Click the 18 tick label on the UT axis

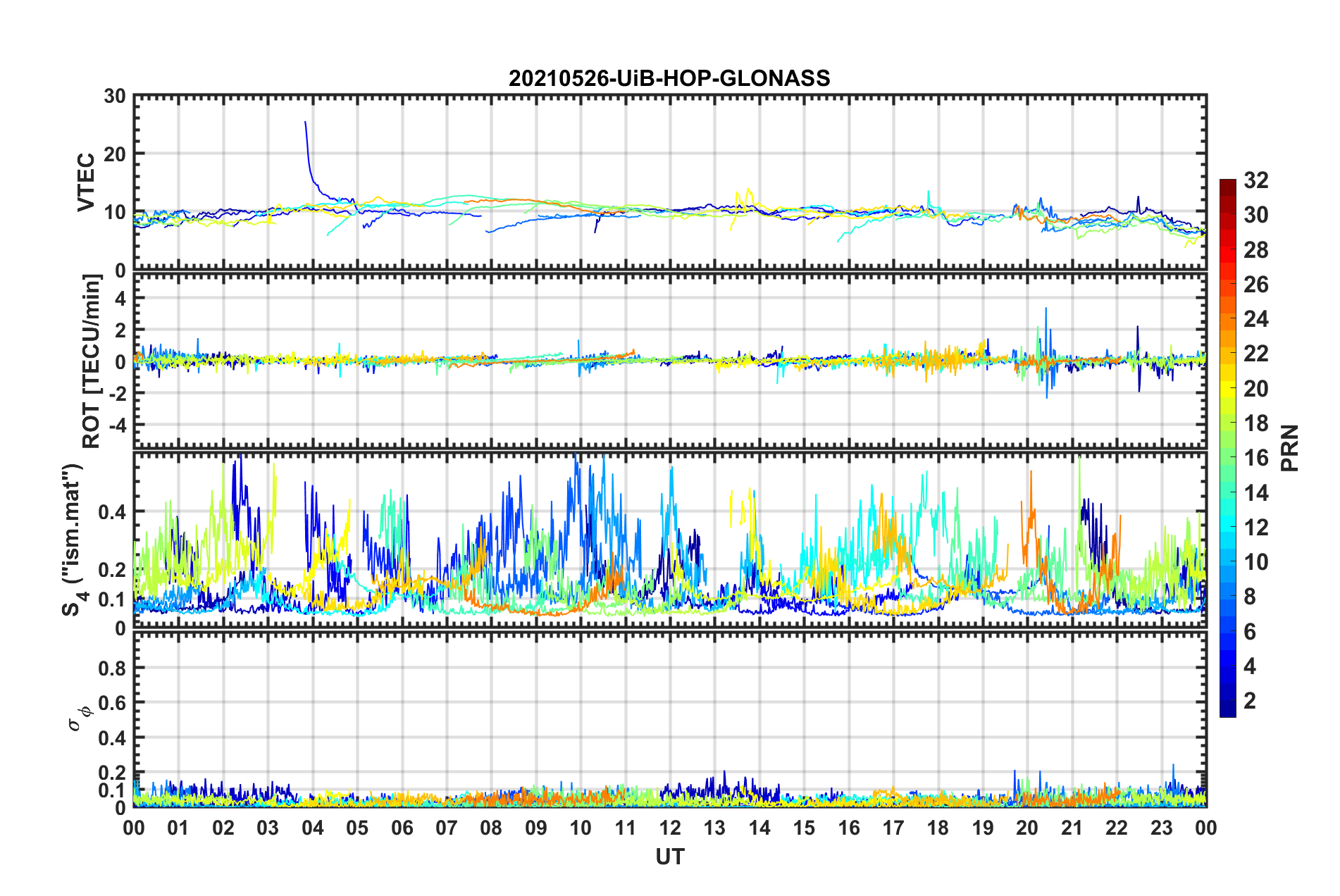click(x=938, y=828)
